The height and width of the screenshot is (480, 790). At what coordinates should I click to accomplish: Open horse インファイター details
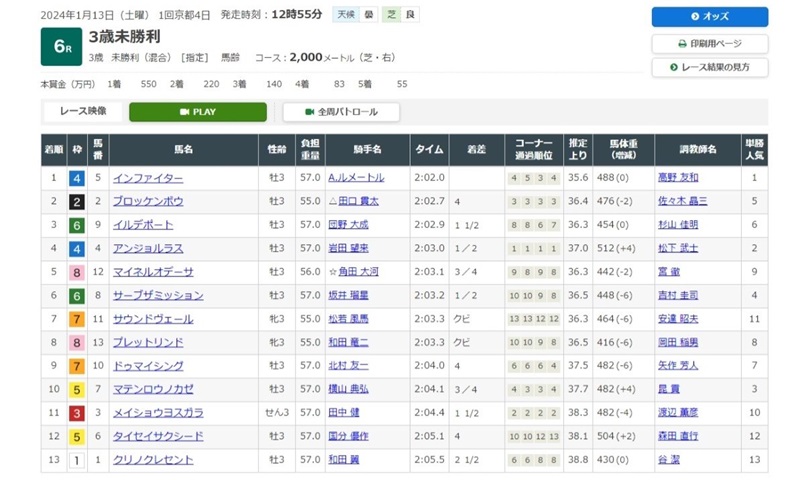click(148, 178)
